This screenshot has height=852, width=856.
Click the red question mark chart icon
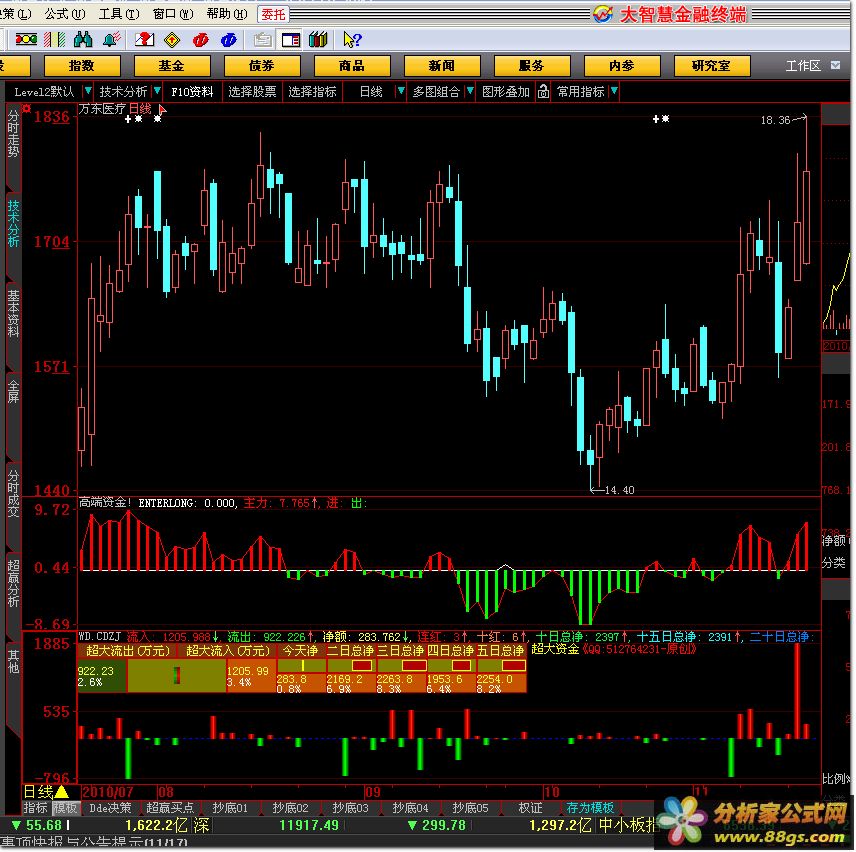click(145, 39)
